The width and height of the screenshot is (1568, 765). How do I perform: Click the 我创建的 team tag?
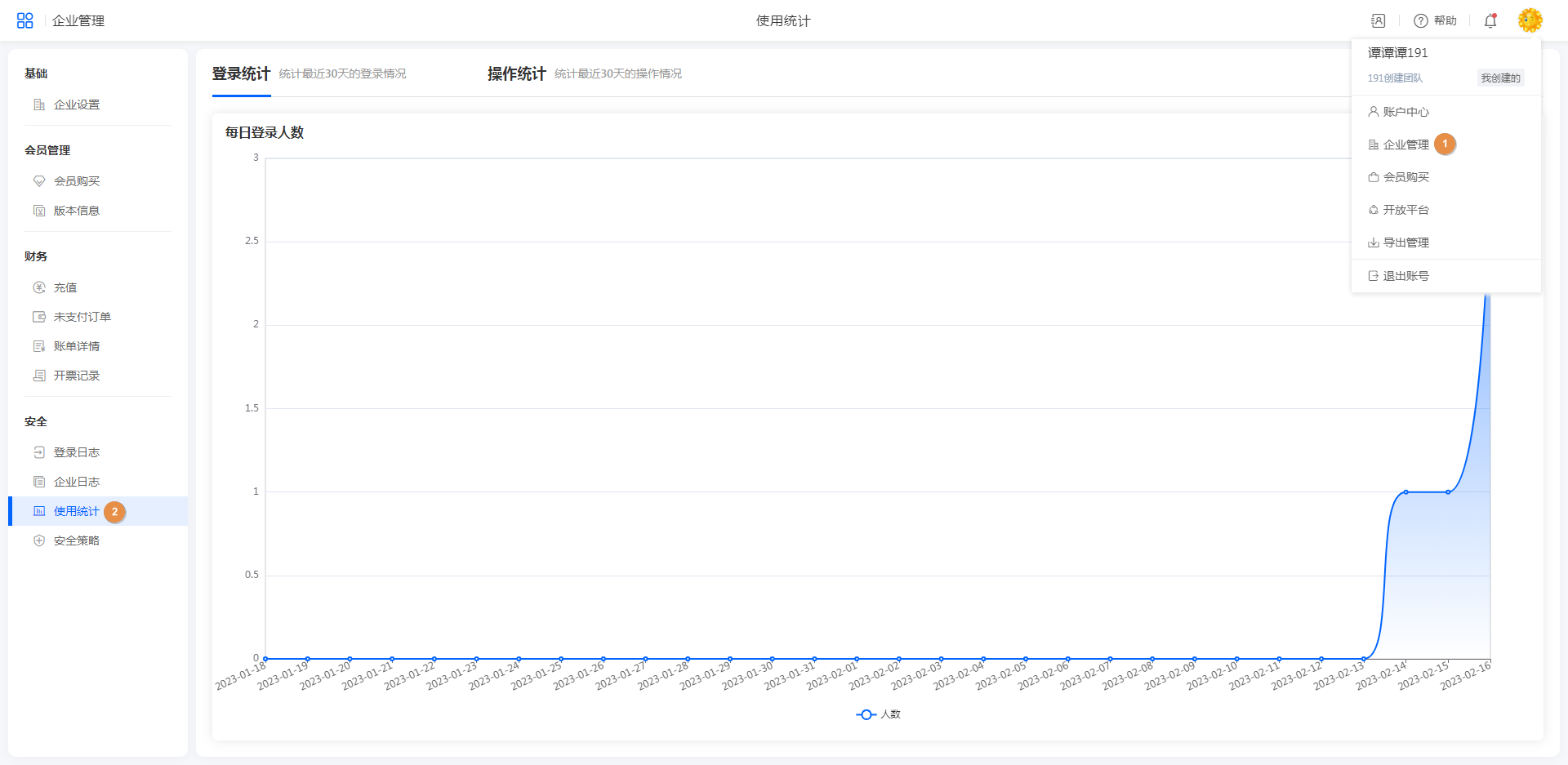[1500, 78]
